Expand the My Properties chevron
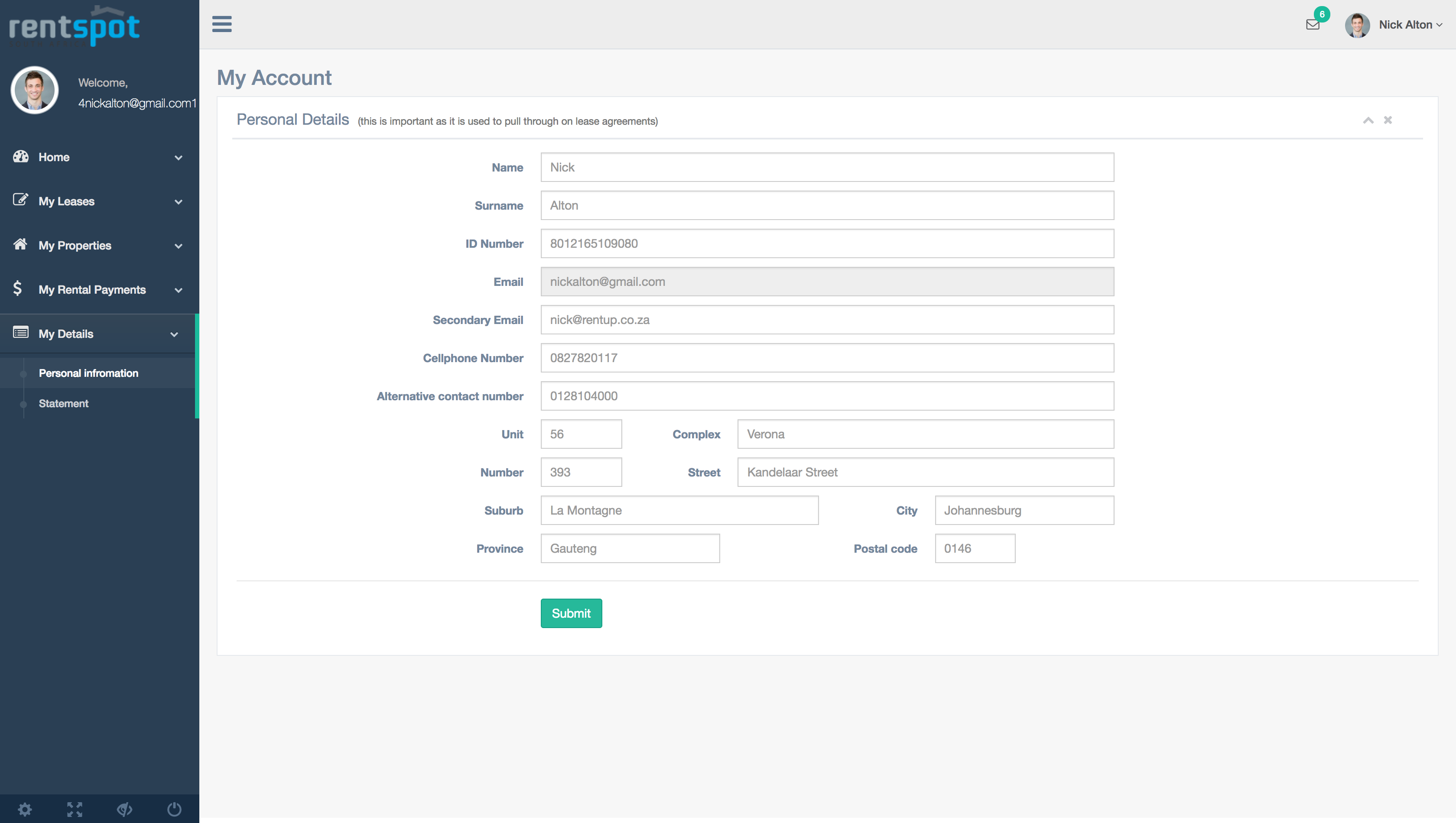 pos(179,246)
